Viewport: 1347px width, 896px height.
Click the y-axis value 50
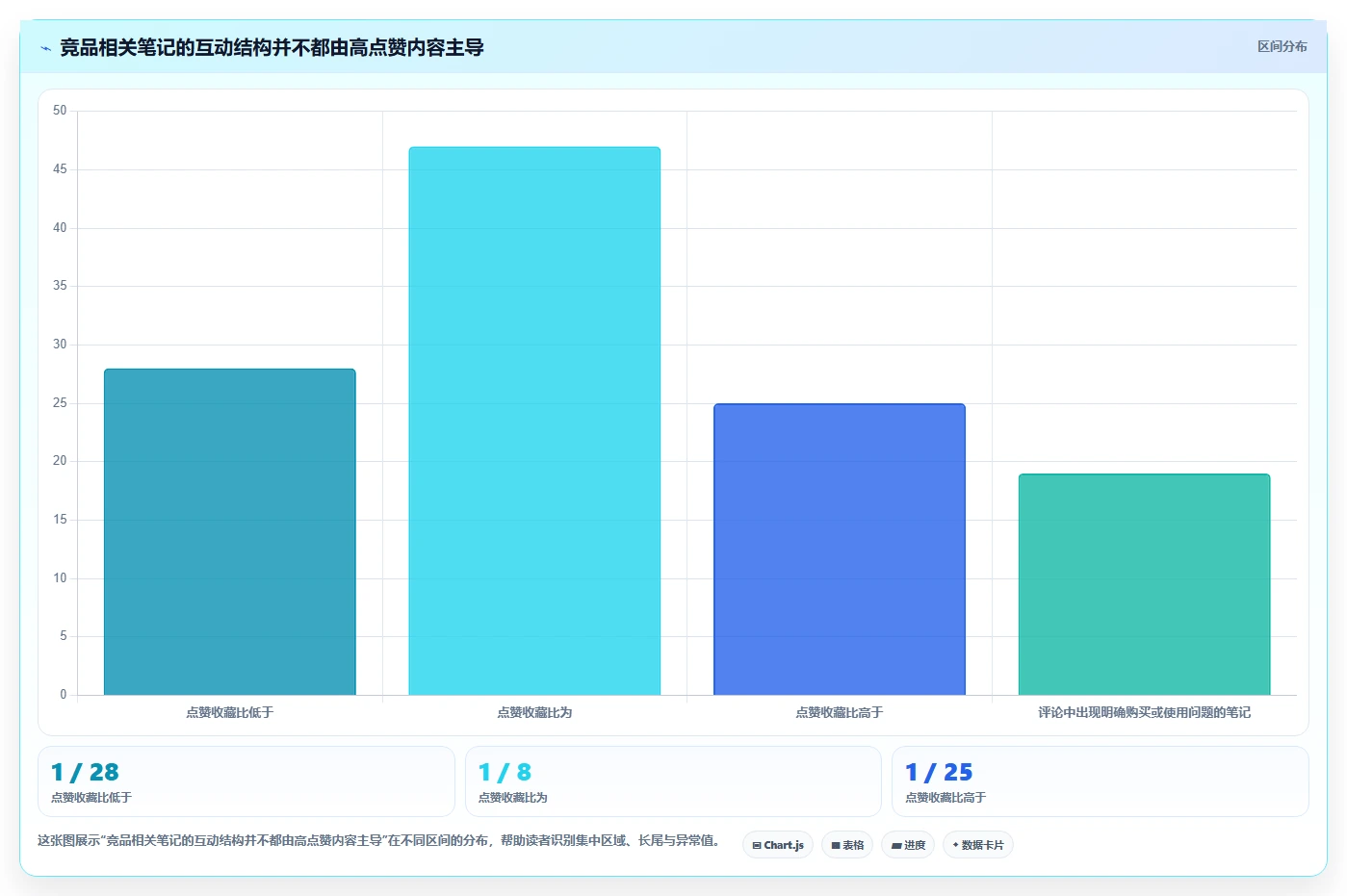click(60, 111)
